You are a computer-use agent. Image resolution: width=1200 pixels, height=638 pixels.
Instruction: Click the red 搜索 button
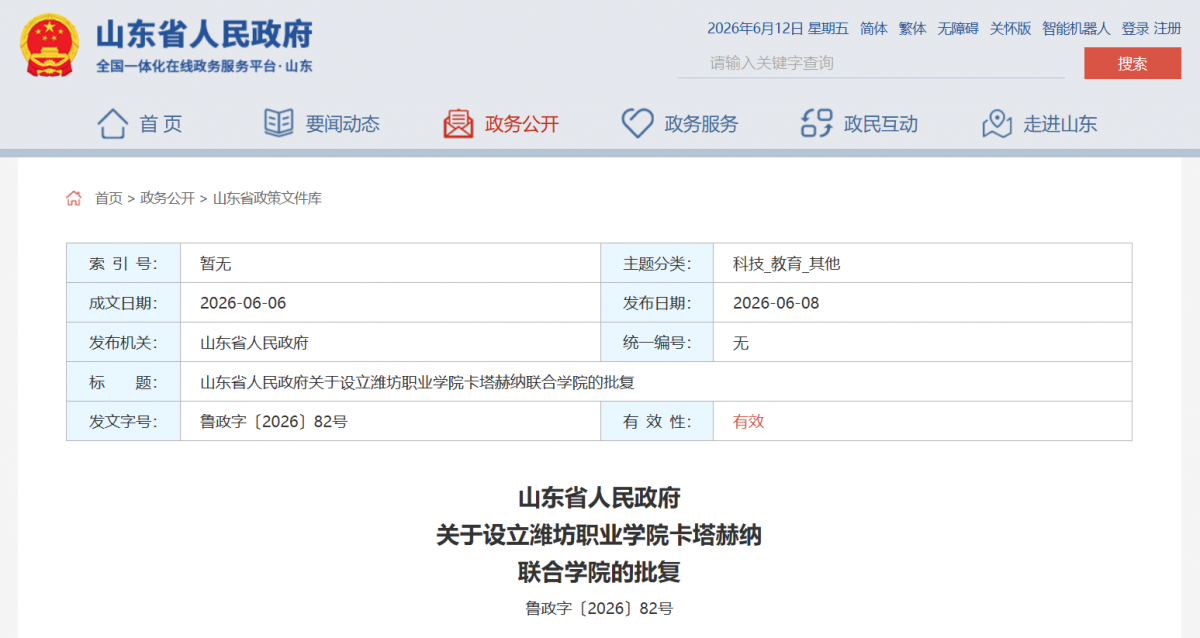point(1133,63)
